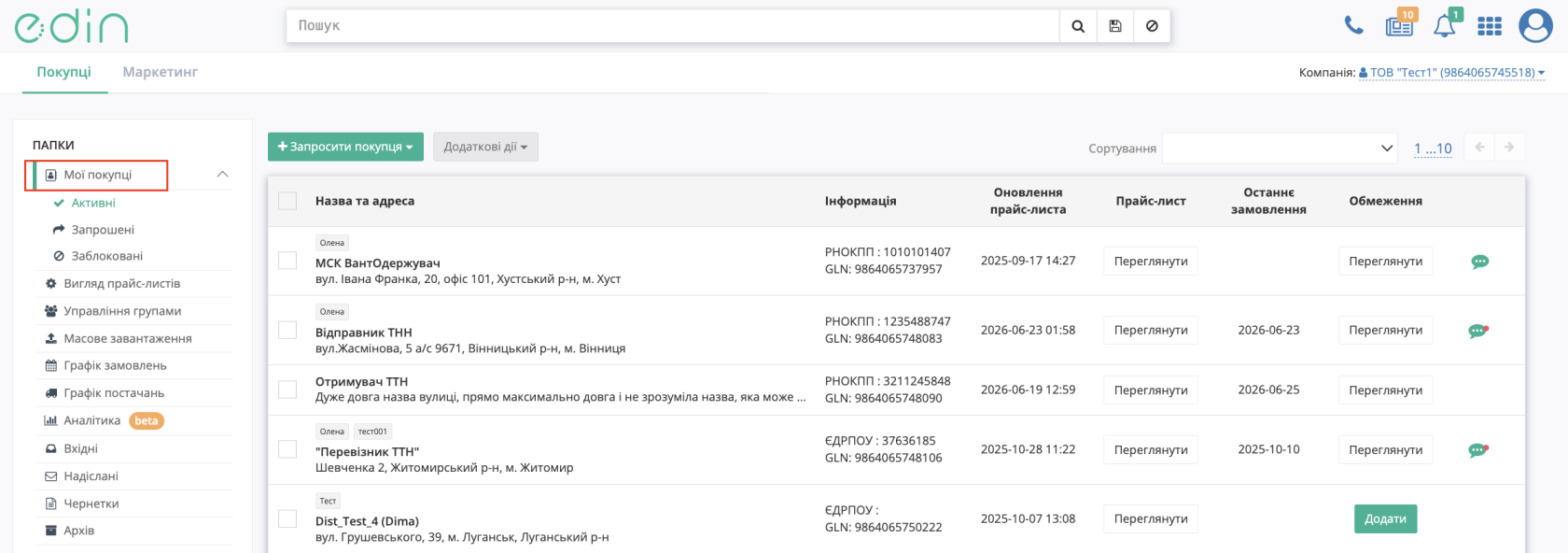1568x553 pixels.
Task: Select Заблоковані subfolder
Action: pyautogui.click(x=106, y=256)
